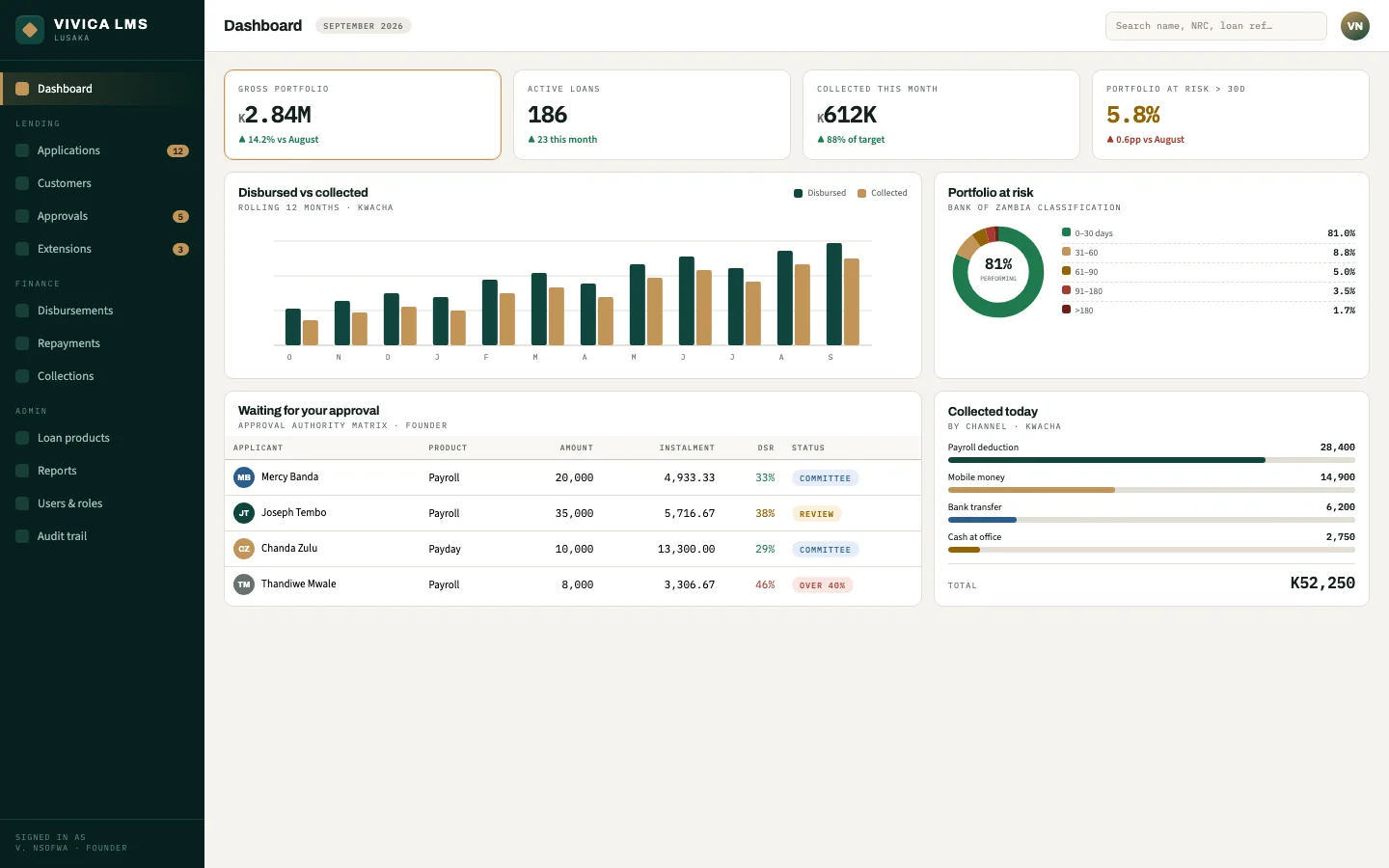This screenshot has height=868, width=1389.
Task: Click the Approvals badge showing 5
Action: [180, 216]
